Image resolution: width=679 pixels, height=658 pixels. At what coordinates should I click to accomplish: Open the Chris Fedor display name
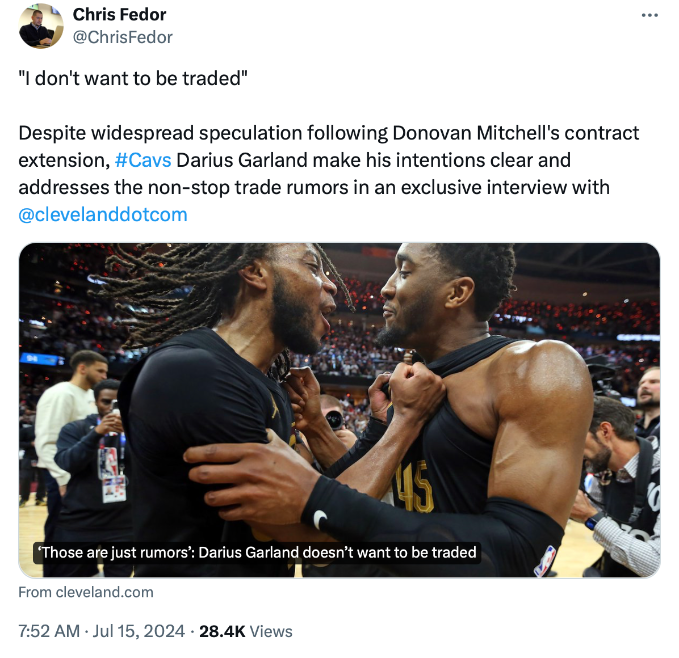[x=120, y=15]
